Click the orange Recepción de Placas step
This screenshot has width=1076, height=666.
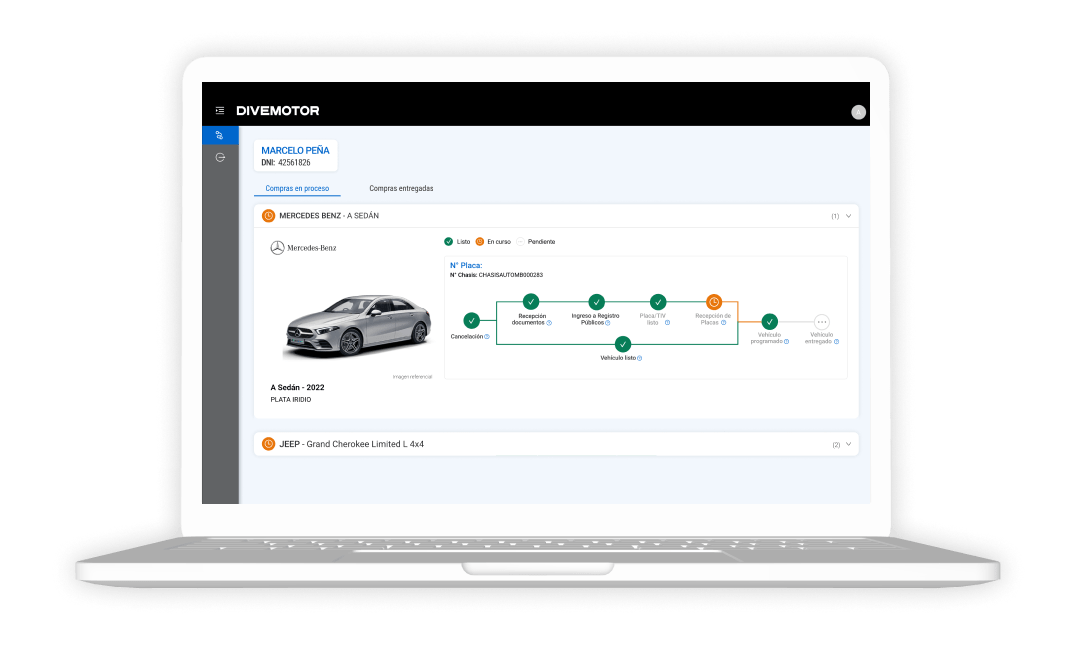click(713, 301)
